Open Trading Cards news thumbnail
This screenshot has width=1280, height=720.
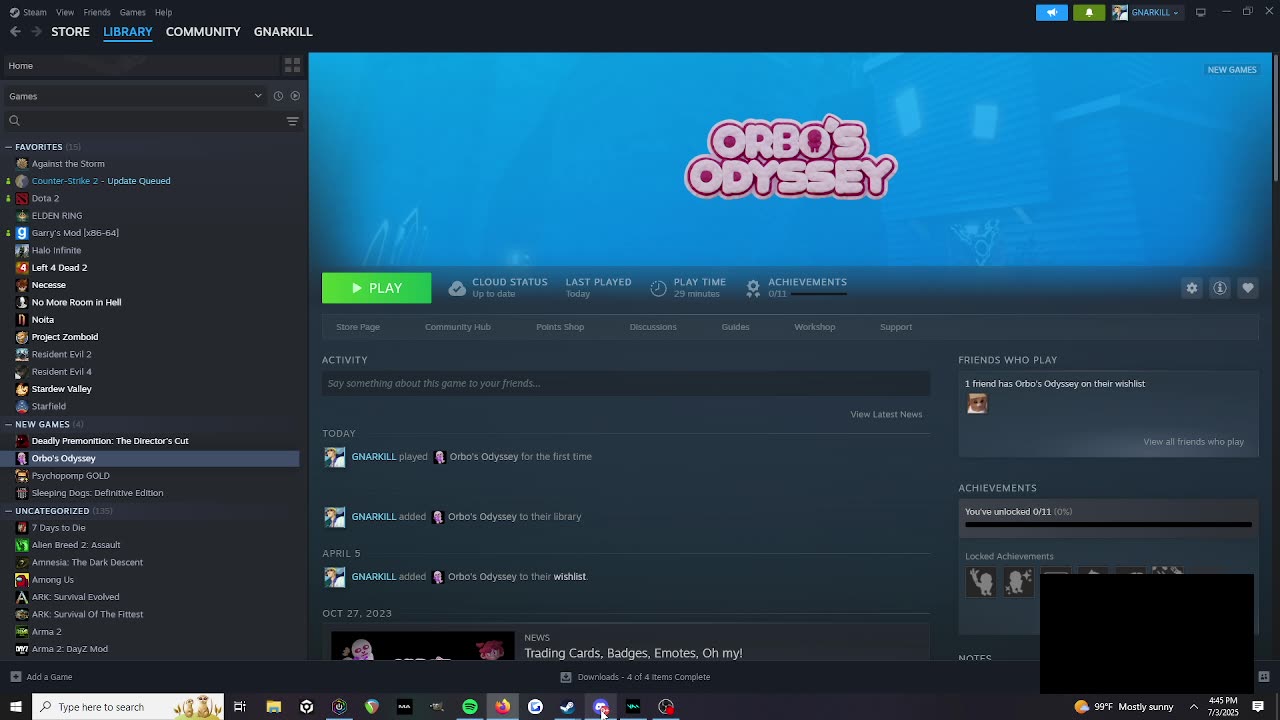(x=423, y=646)
